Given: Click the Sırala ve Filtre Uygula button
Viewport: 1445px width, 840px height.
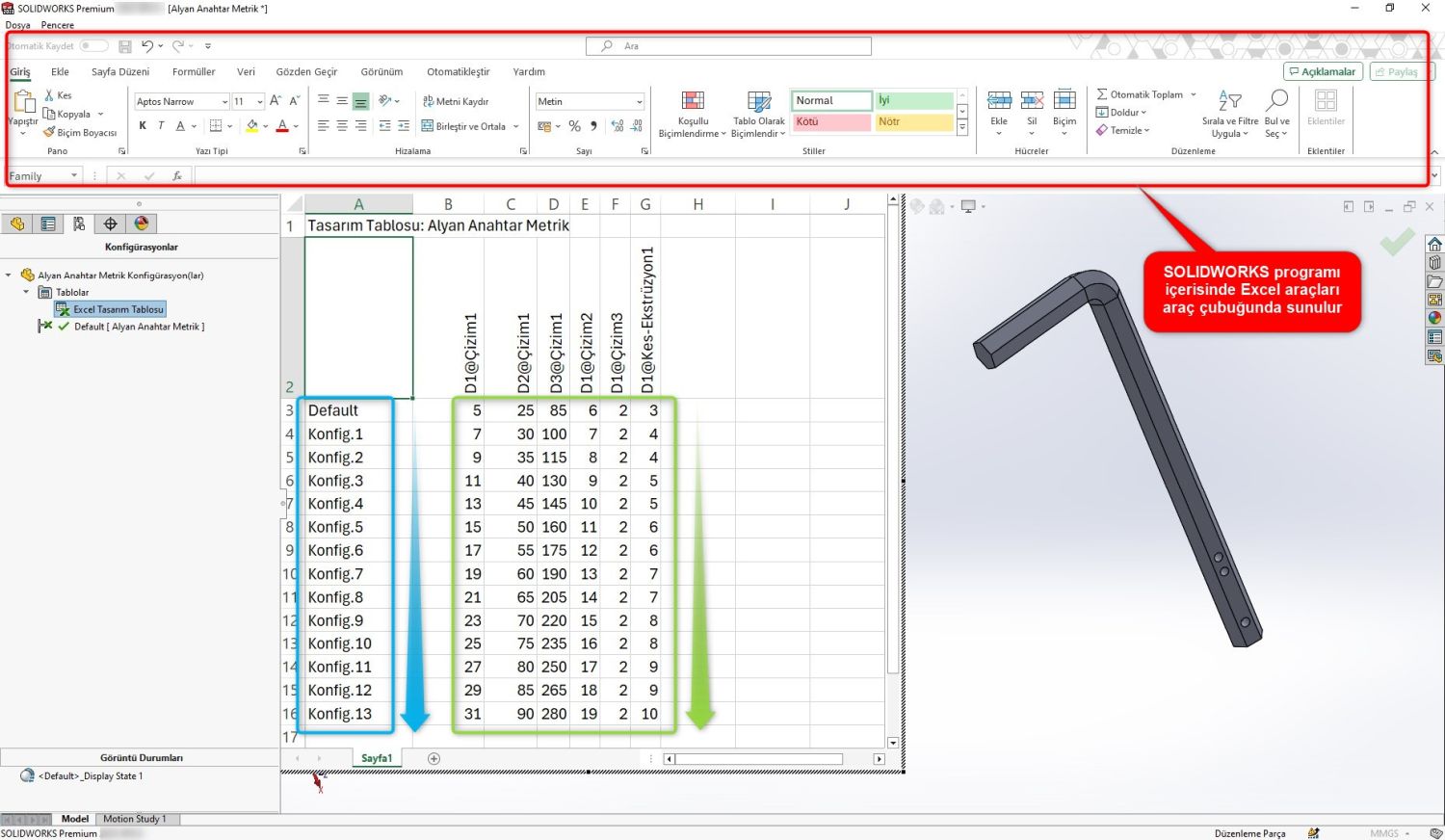Looking at the screenshot, I should tap(1230, 115).
